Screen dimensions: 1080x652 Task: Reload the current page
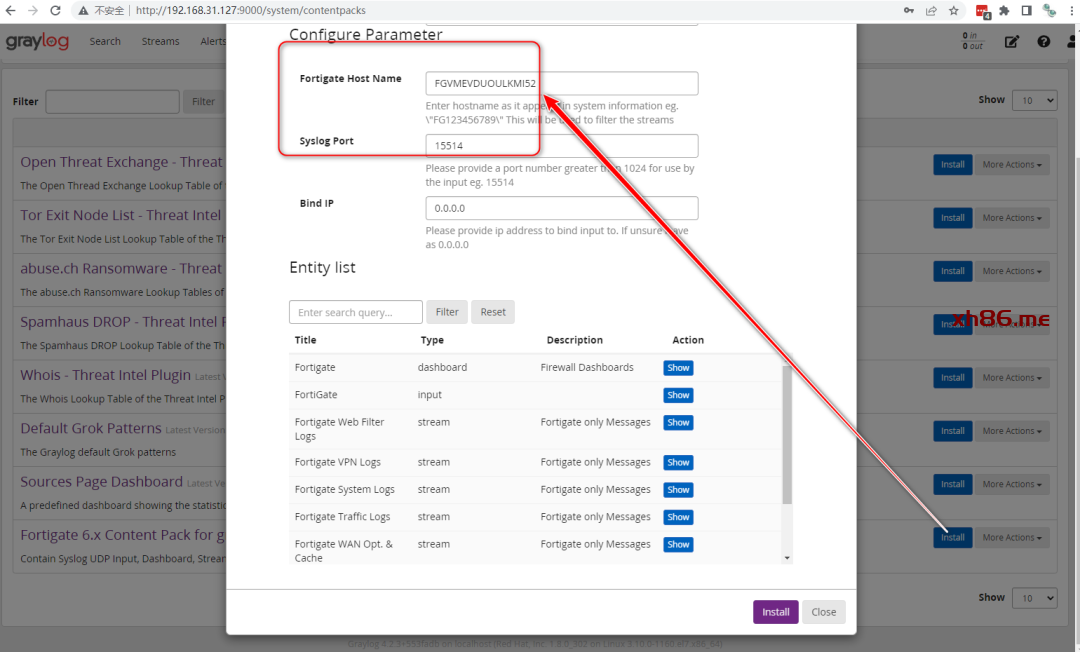(x=56, y=10)
